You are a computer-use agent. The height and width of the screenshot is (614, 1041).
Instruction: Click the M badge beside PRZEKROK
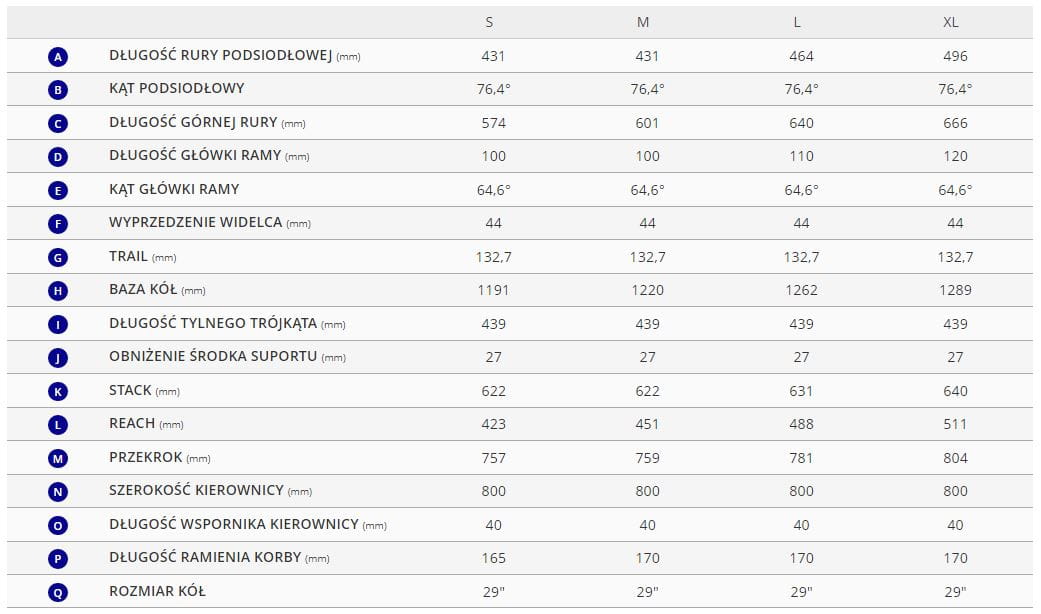click(58, 458)
